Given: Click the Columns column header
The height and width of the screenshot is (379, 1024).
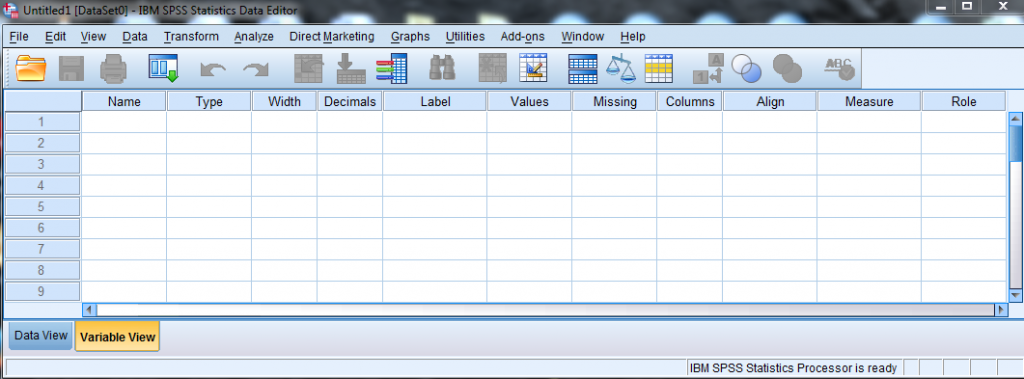Looking at the screenshot, I should (x=690, y=101).
